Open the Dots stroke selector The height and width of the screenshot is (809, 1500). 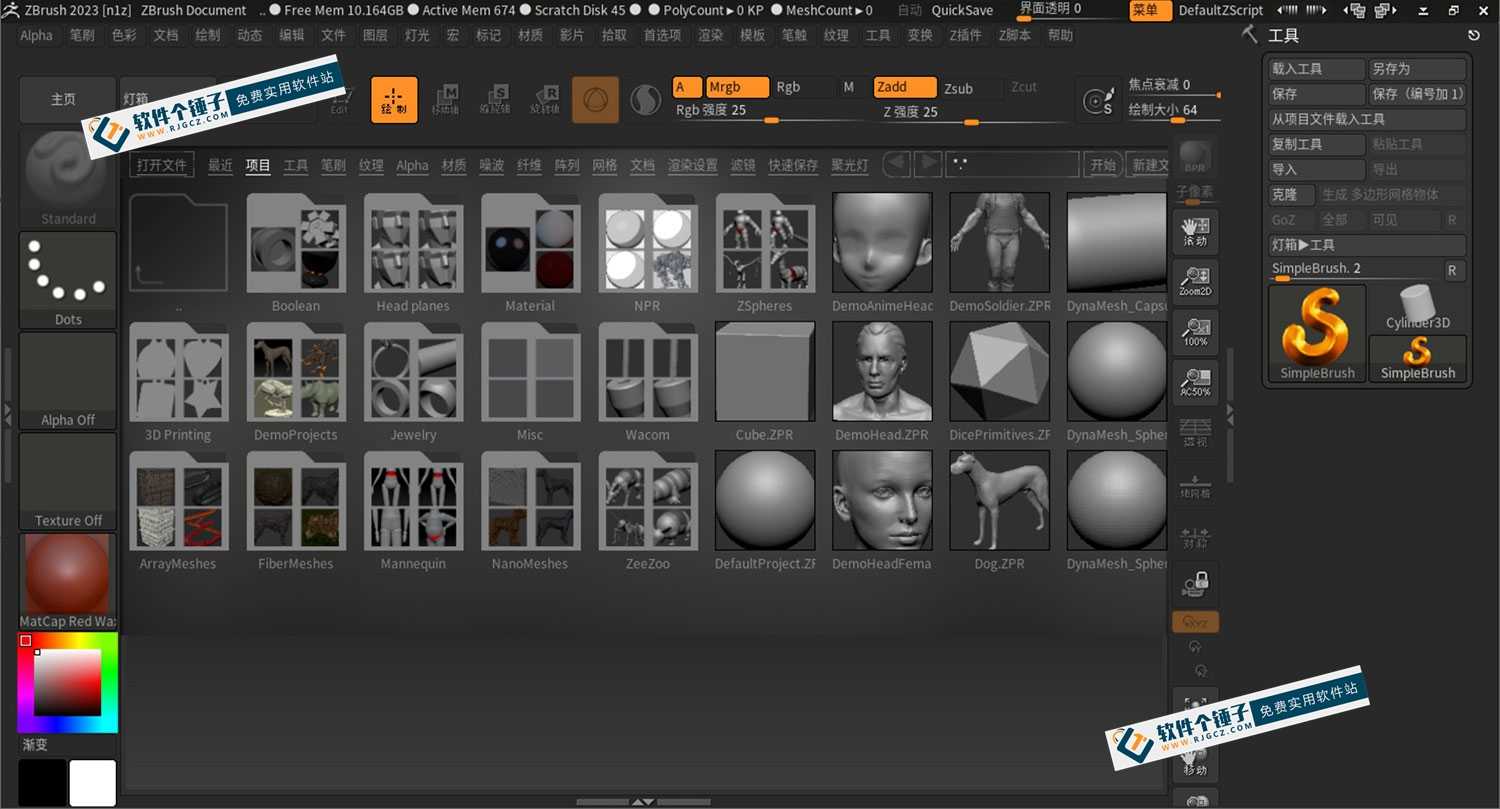pyautogui.click(x=68, y=280)
